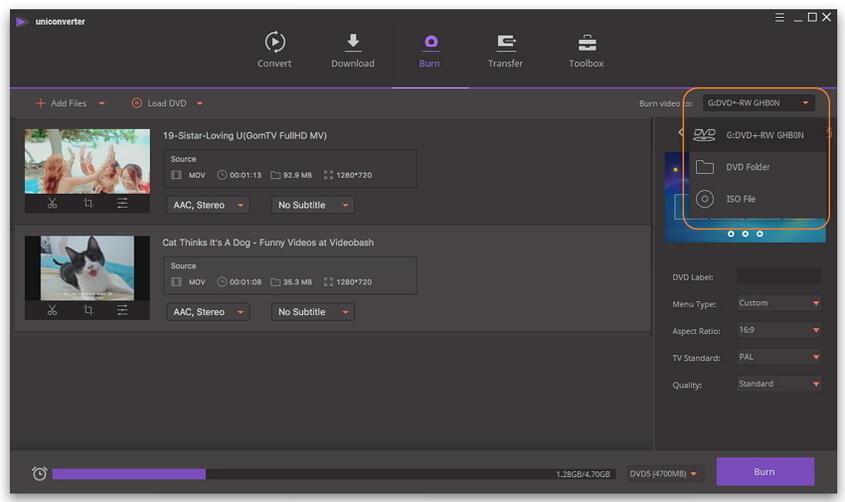The height and width of the screenshot is (502, 845).
Task: Open the Burn video to dropdown
Action: [x=758, y=103]
